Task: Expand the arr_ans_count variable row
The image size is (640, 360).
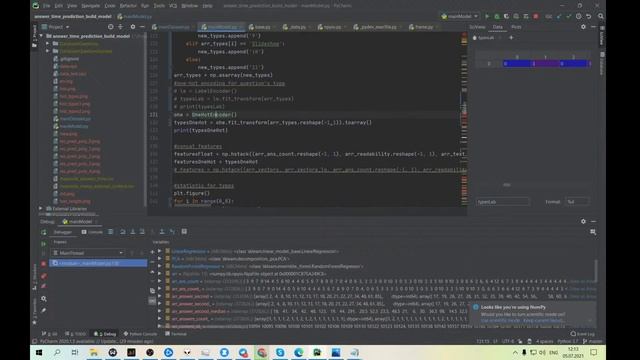Action: [160, 281]
